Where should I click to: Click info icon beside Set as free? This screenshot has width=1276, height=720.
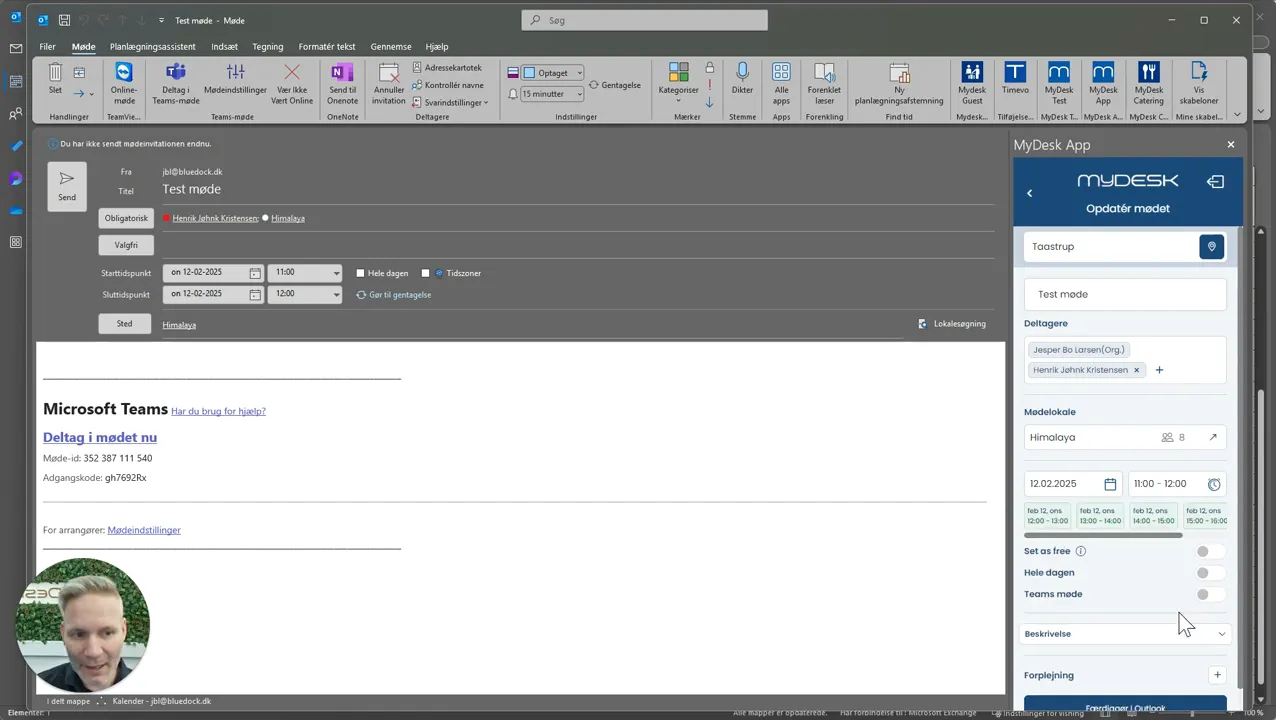tap(1081, 551)
